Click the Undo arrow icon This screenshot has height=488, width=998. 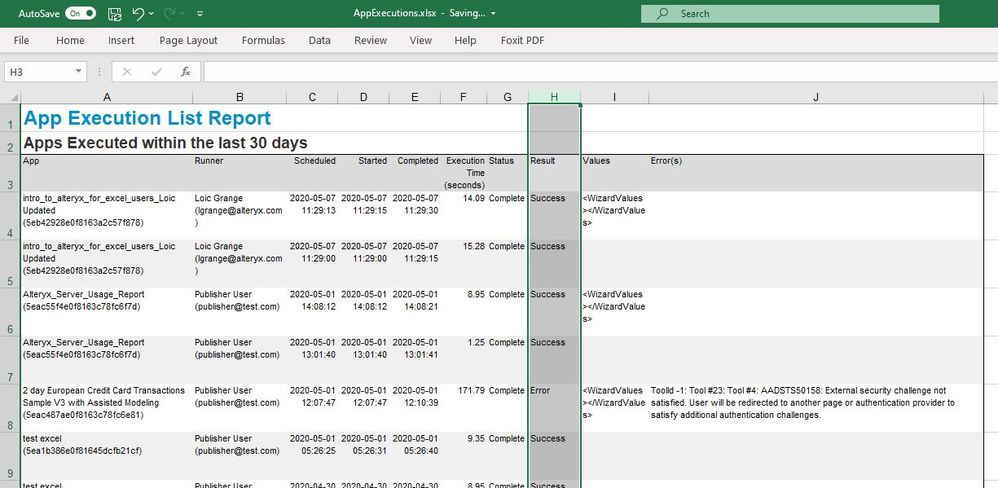pyautogui.click(x=138, y=13)
